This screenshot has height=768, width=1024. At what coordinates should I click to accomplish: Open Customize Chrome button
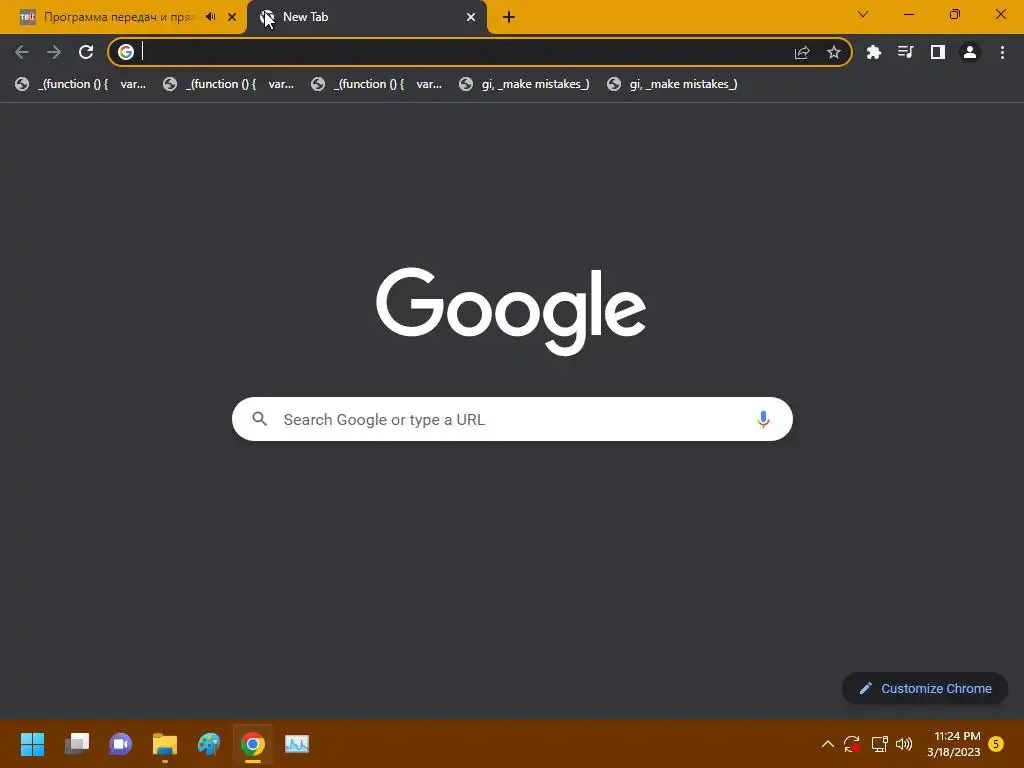(925, 688)
